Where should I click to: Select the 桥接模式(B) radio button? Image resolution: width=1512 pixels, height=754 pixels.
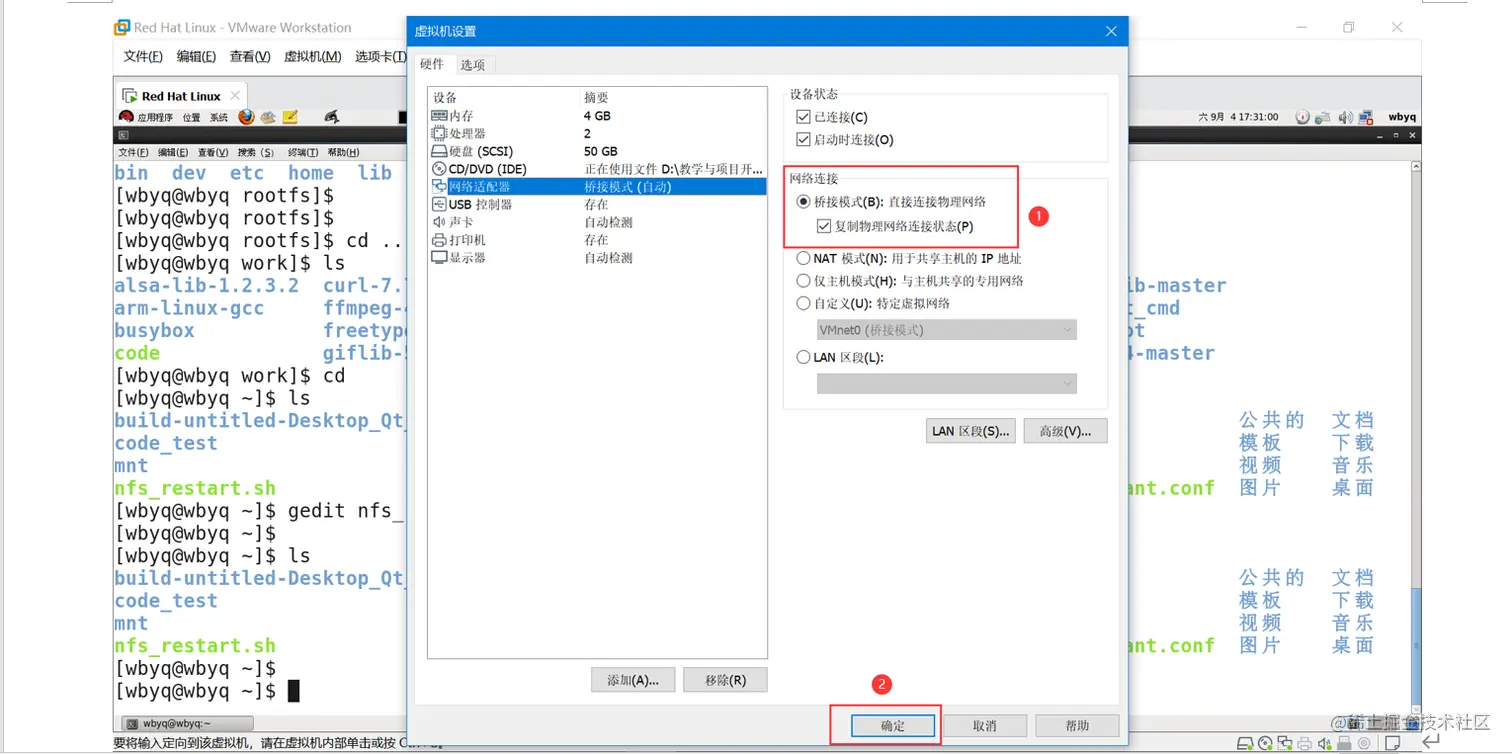[803, 202]
